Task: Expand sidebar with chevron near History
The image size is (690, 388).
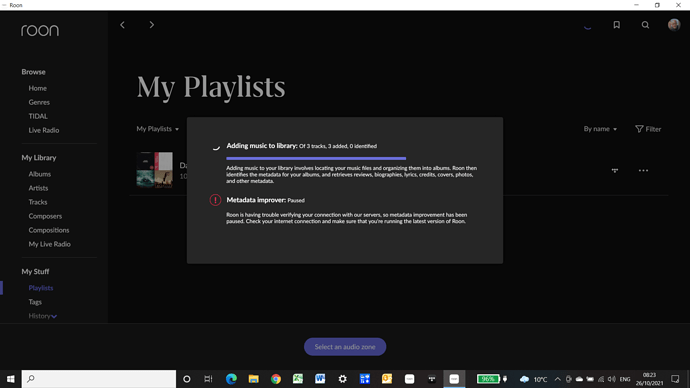Action: (54, 316)
